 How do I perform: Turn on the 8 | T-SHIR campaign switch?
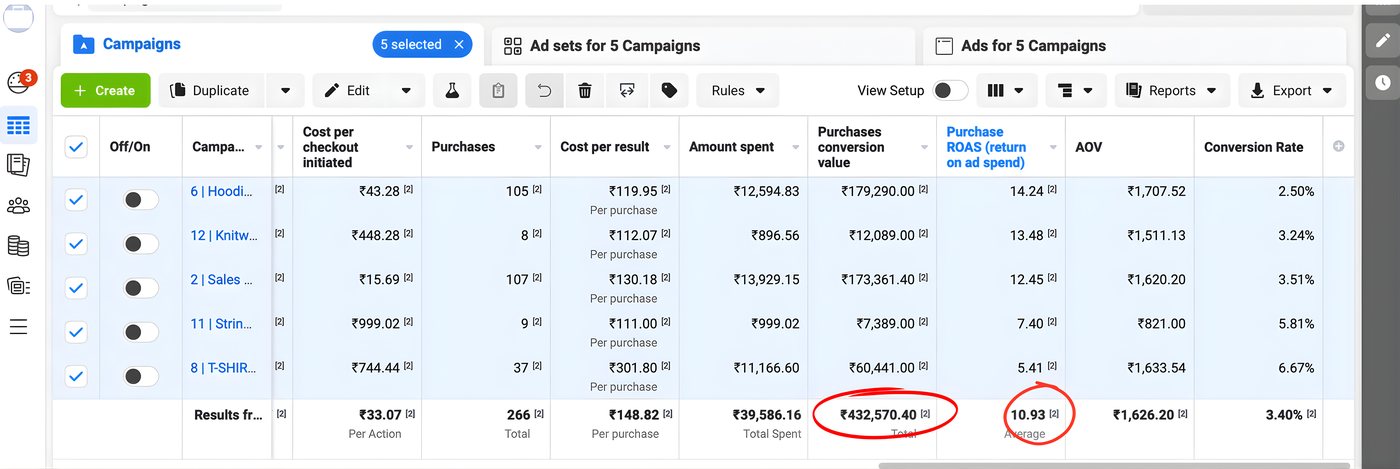click(x=141, y=376)
